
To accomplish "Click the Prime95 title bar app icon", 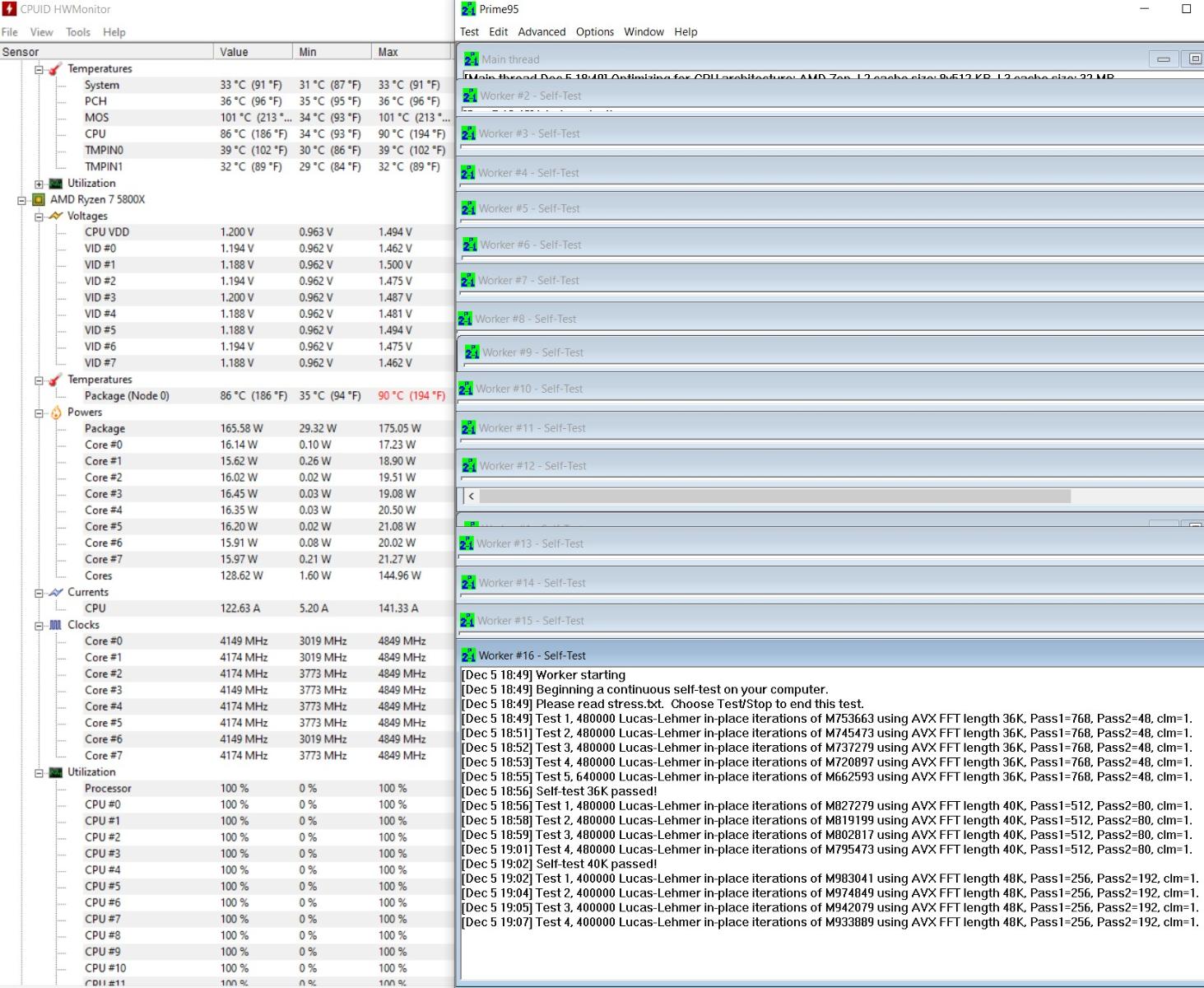I will [x=468, y=9].
